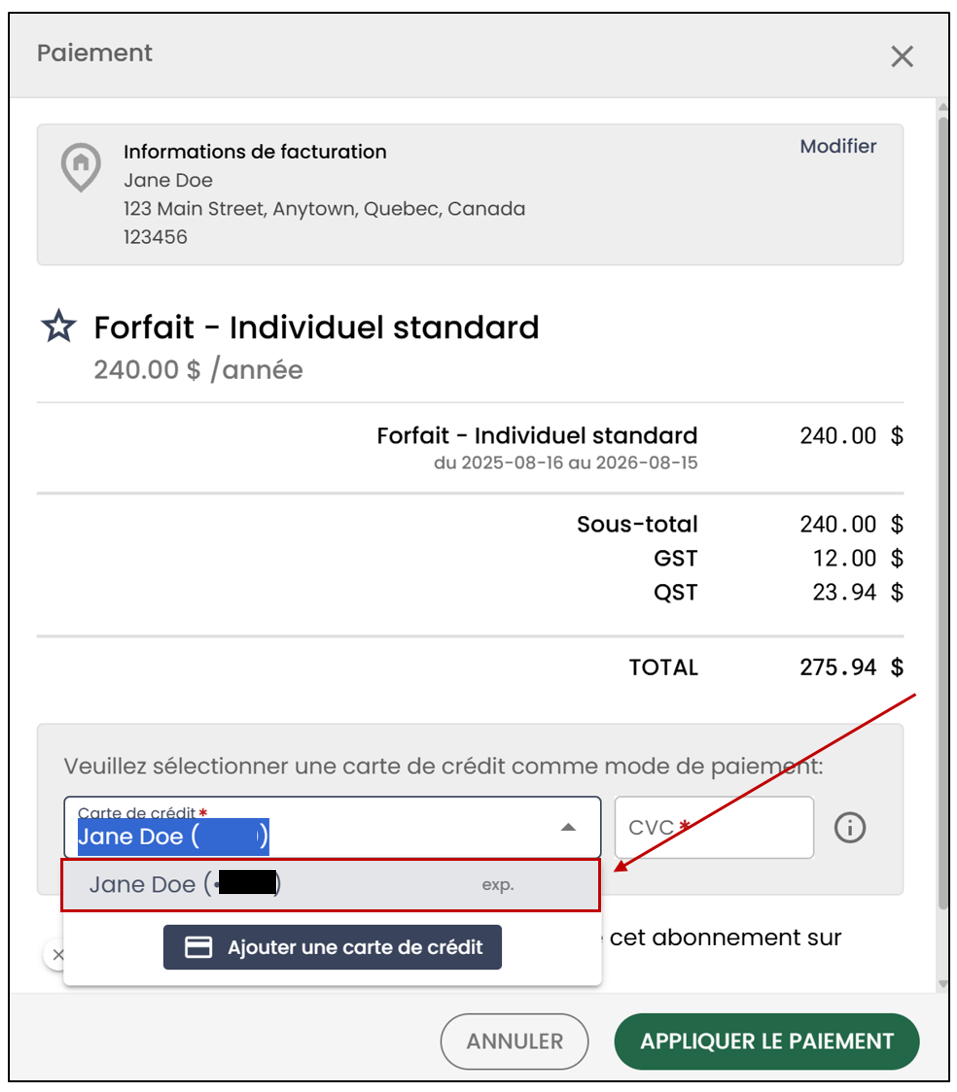Click the credit card icon on Ajouter button
957x1092 pixels.
click(198, 947)
